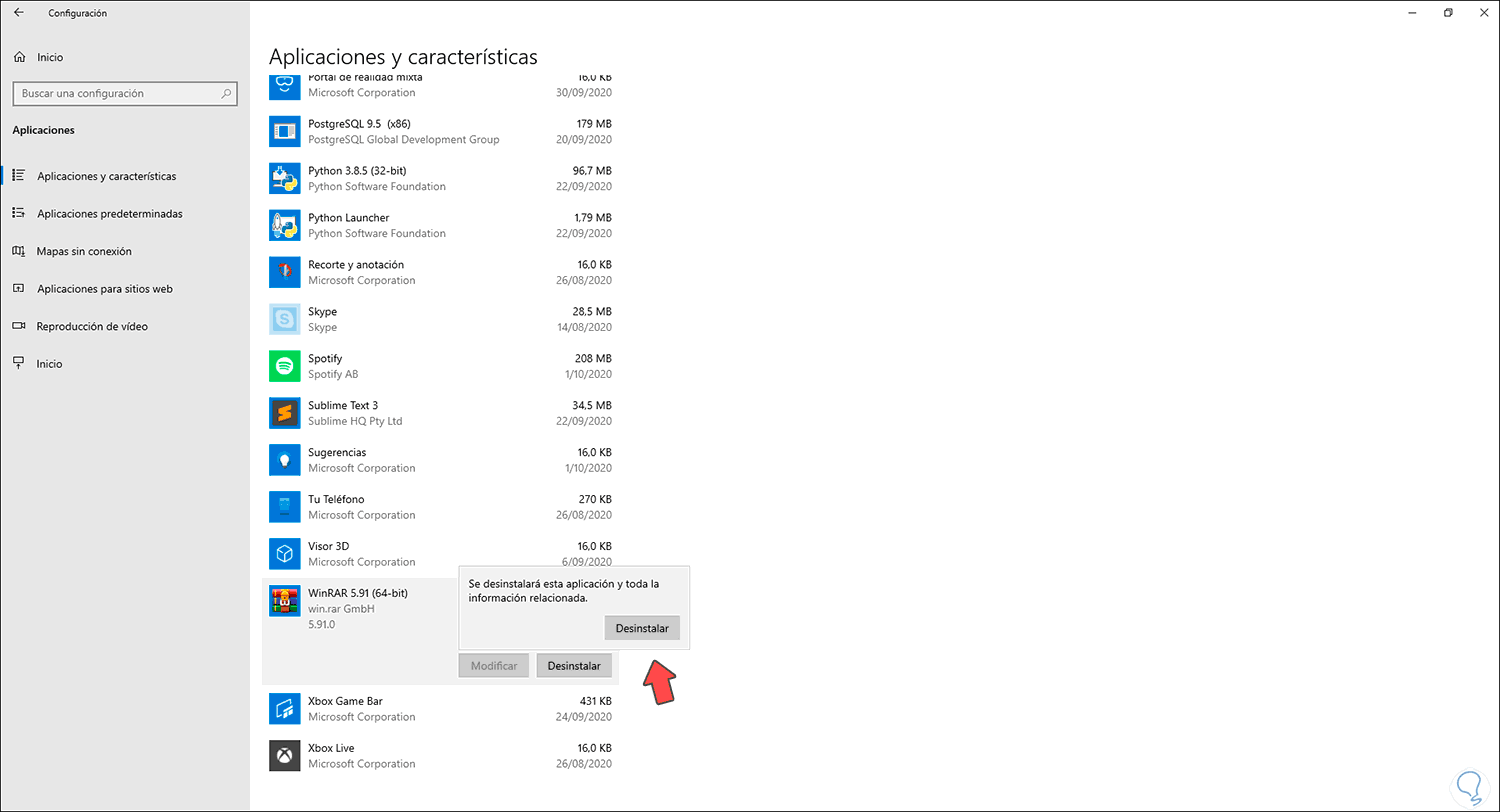1500x812 pixels.
Task: Confirm Desinstalar in the popup
Action: [x=642, y=628]
